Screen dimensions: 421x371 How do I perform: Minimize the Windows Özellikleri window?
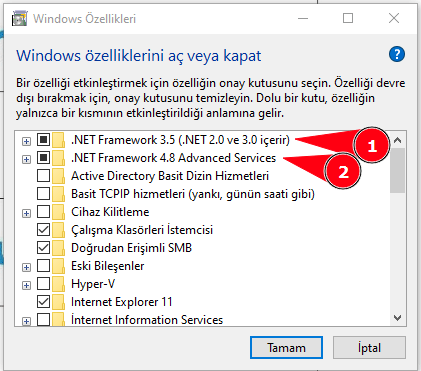coord(303,18)
